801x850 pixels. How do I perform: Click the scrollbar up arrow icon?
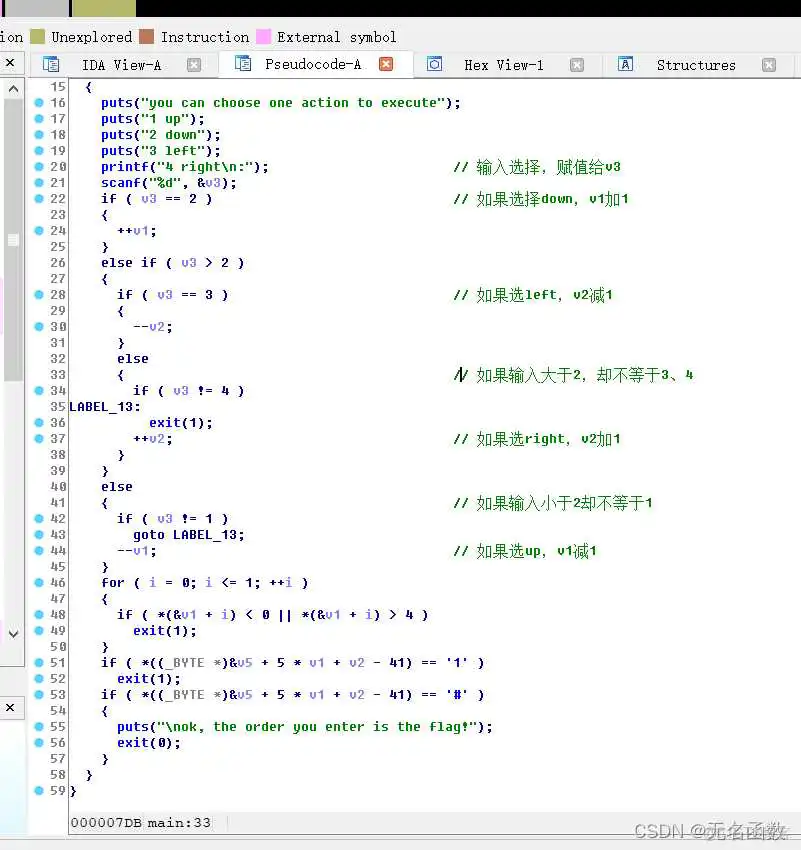[12, 88]
